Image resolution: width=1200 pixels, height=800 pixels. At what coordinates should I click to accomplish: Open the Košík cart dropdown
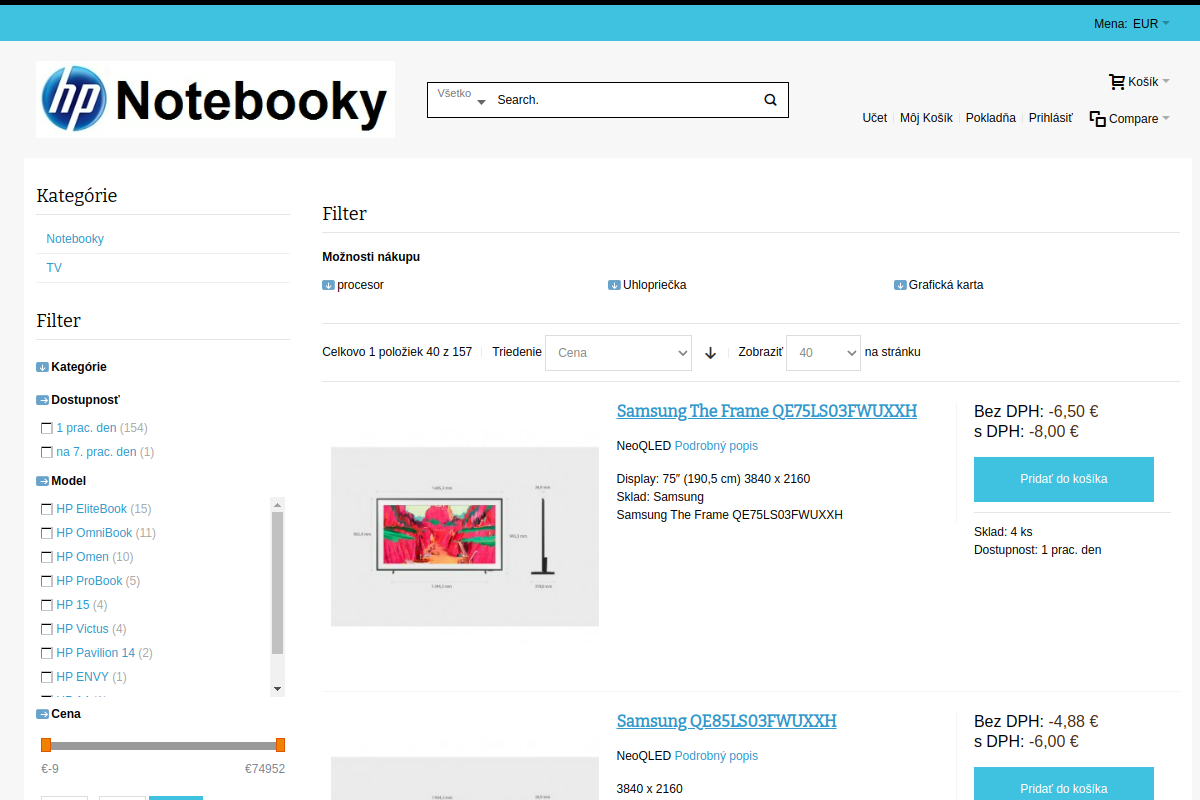[1148, 82]
